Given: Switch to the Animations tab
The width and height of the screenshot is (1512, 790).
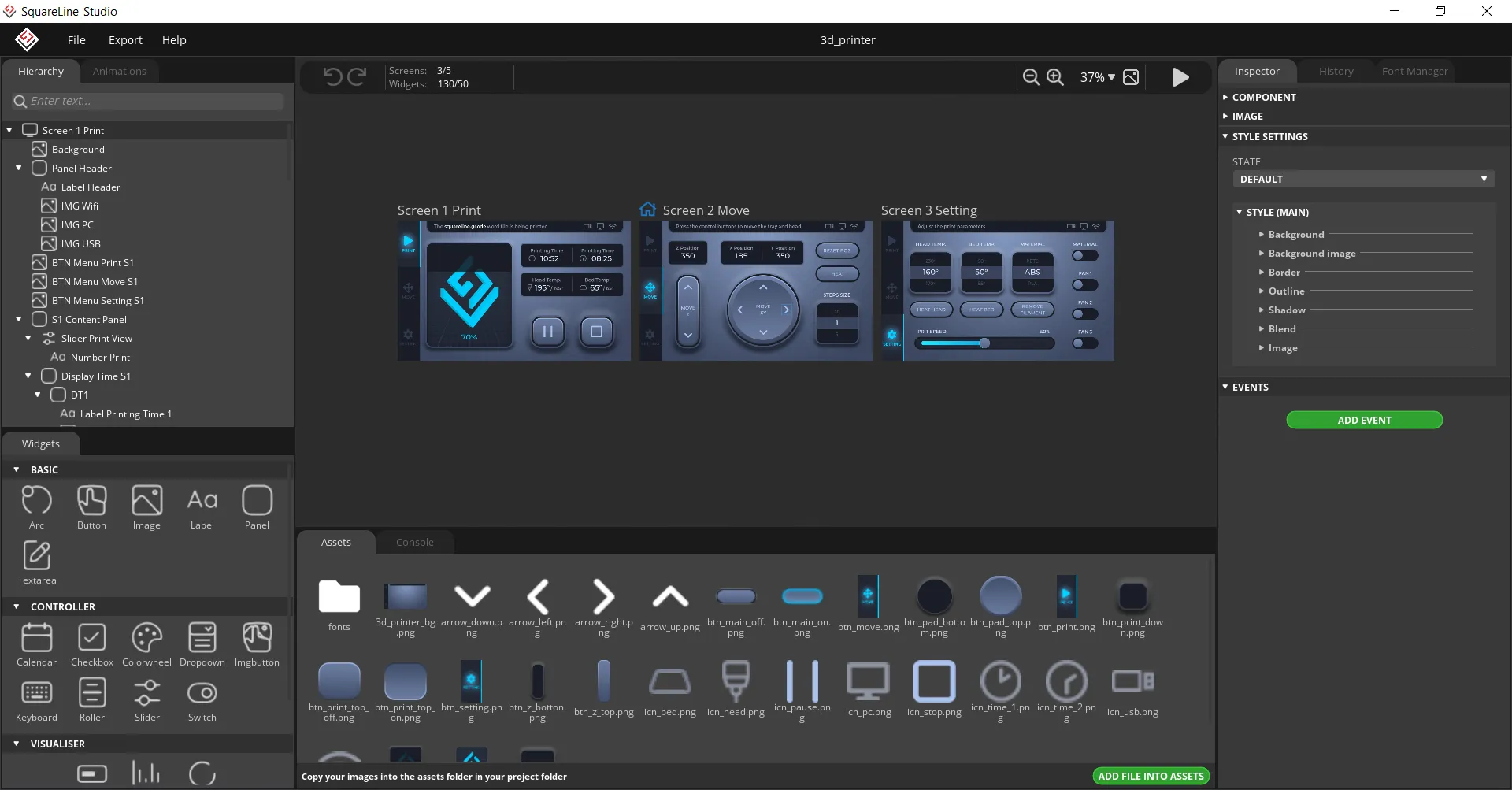Looking at the screenshot, I should tap(119, 72).
